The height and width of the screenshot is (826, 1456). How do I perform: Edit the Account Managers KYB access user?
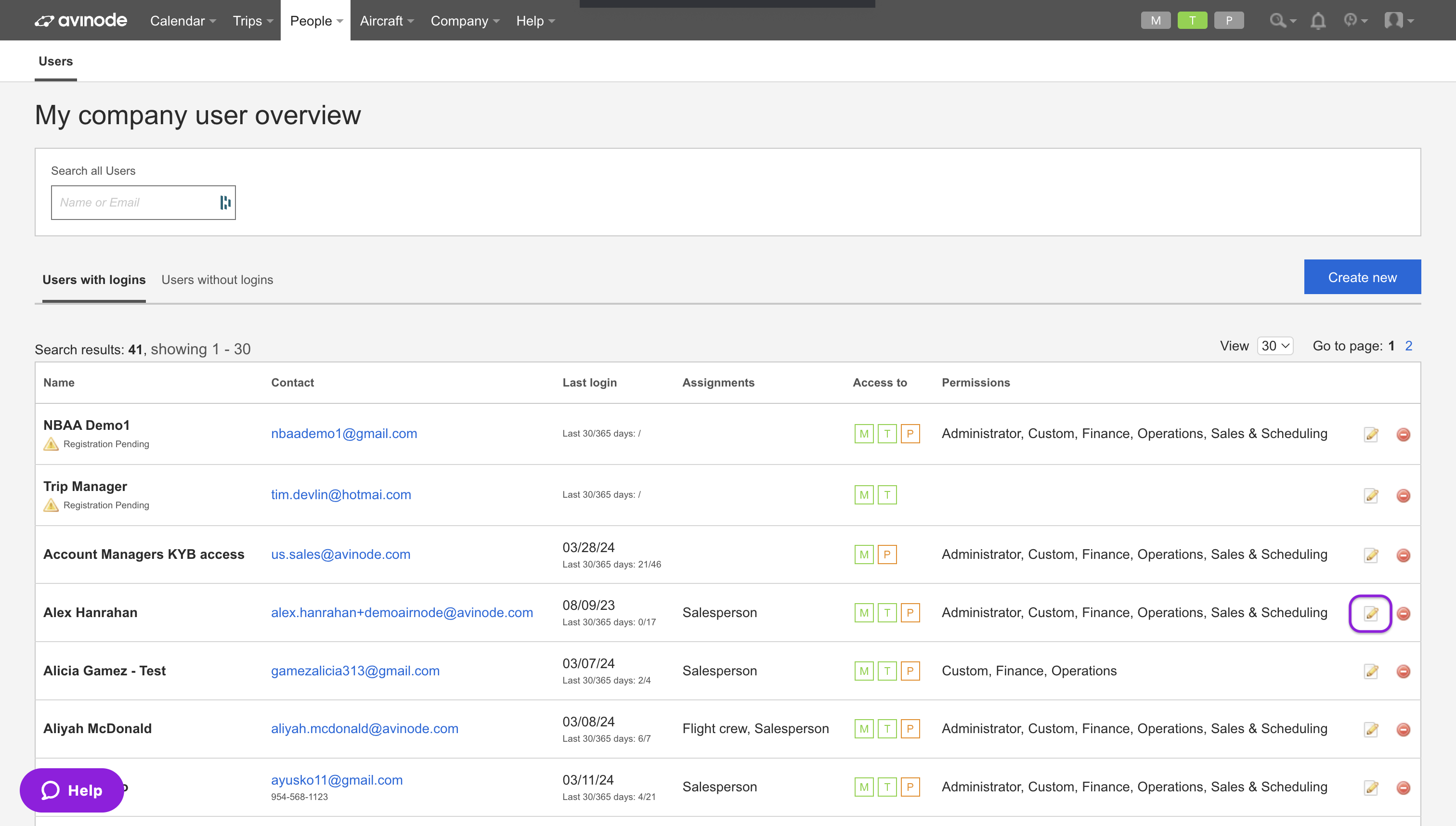tap(1371, 555)
